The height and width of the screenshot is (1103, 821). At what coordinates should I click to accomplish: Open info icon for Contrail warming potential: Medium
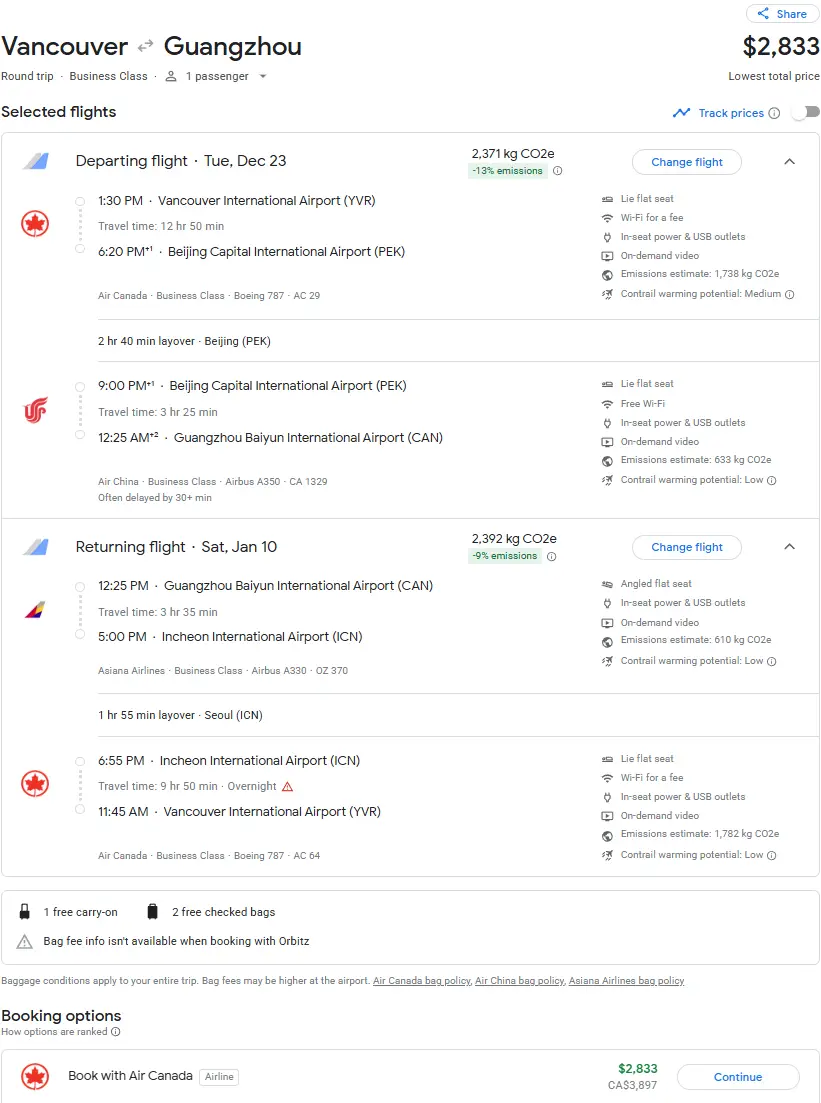789,295
